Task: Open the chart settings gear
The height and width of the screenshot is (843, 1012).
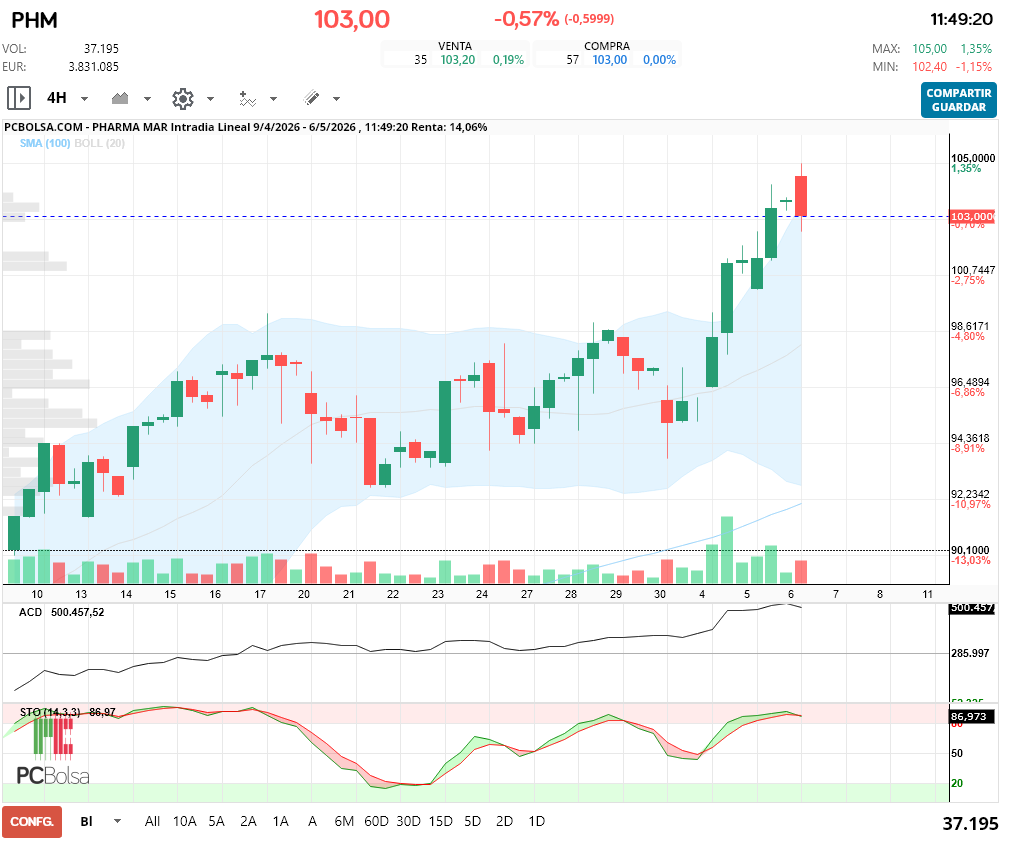Action: click(183, 98)
